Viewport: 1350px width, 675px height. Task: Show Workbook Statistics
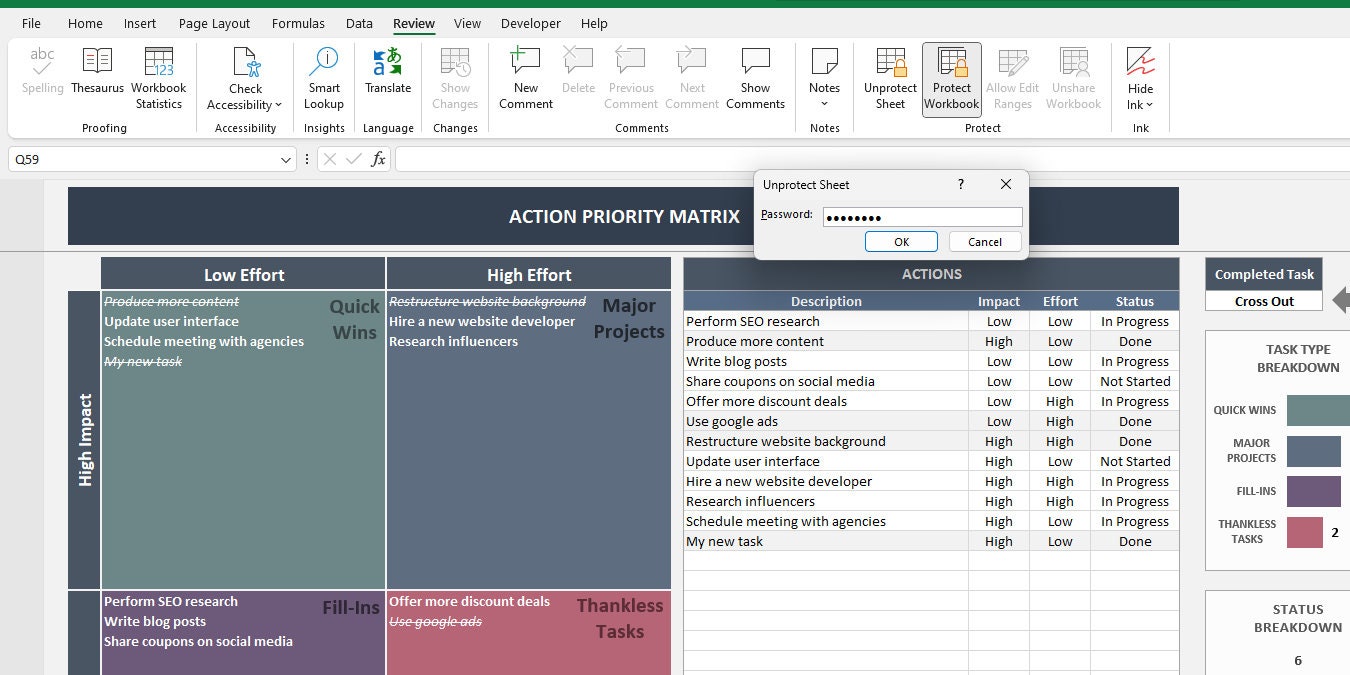158,77
